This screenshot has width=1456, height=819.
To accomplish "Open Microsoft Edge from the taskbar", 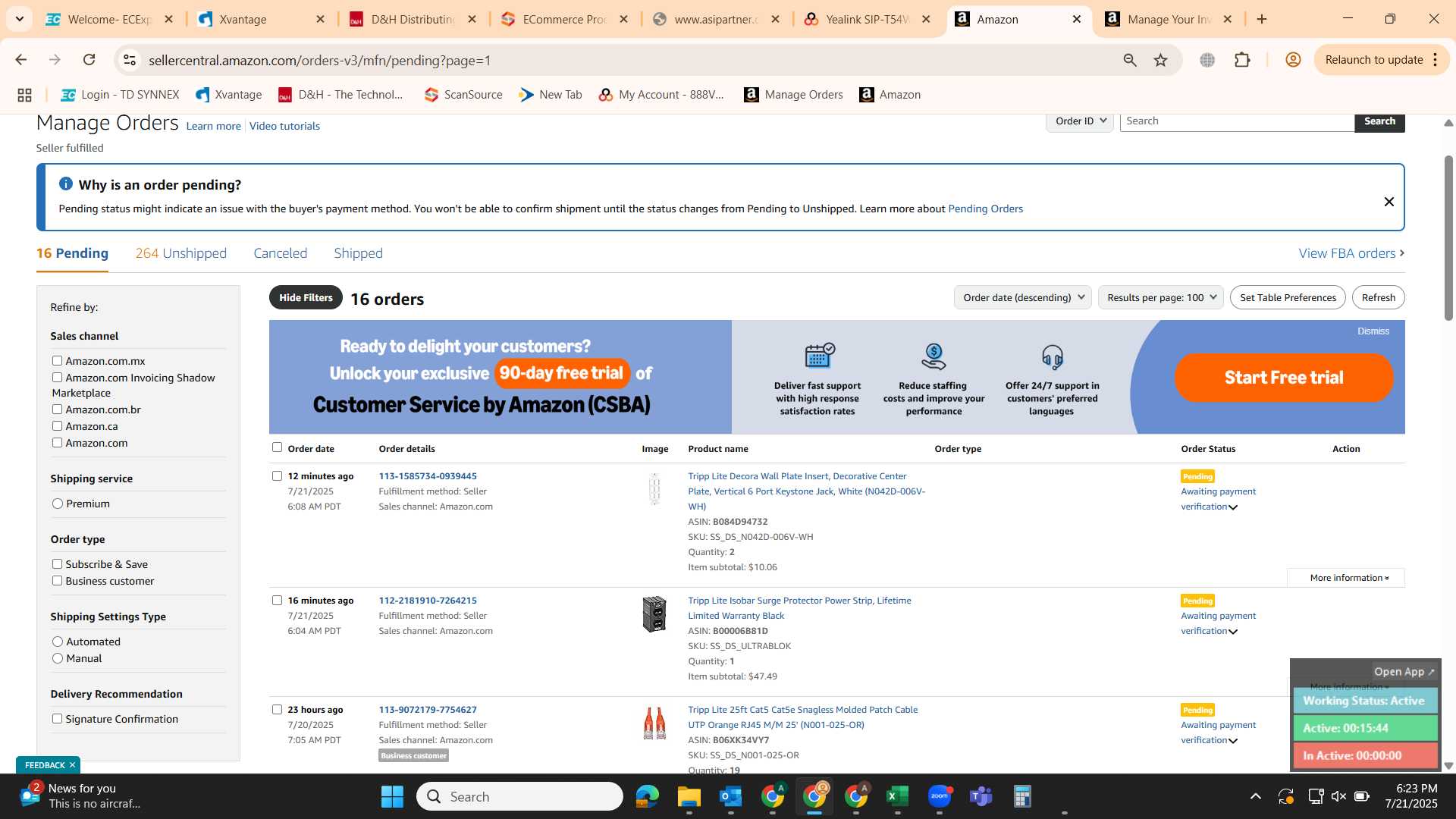I will pos(647,796).
